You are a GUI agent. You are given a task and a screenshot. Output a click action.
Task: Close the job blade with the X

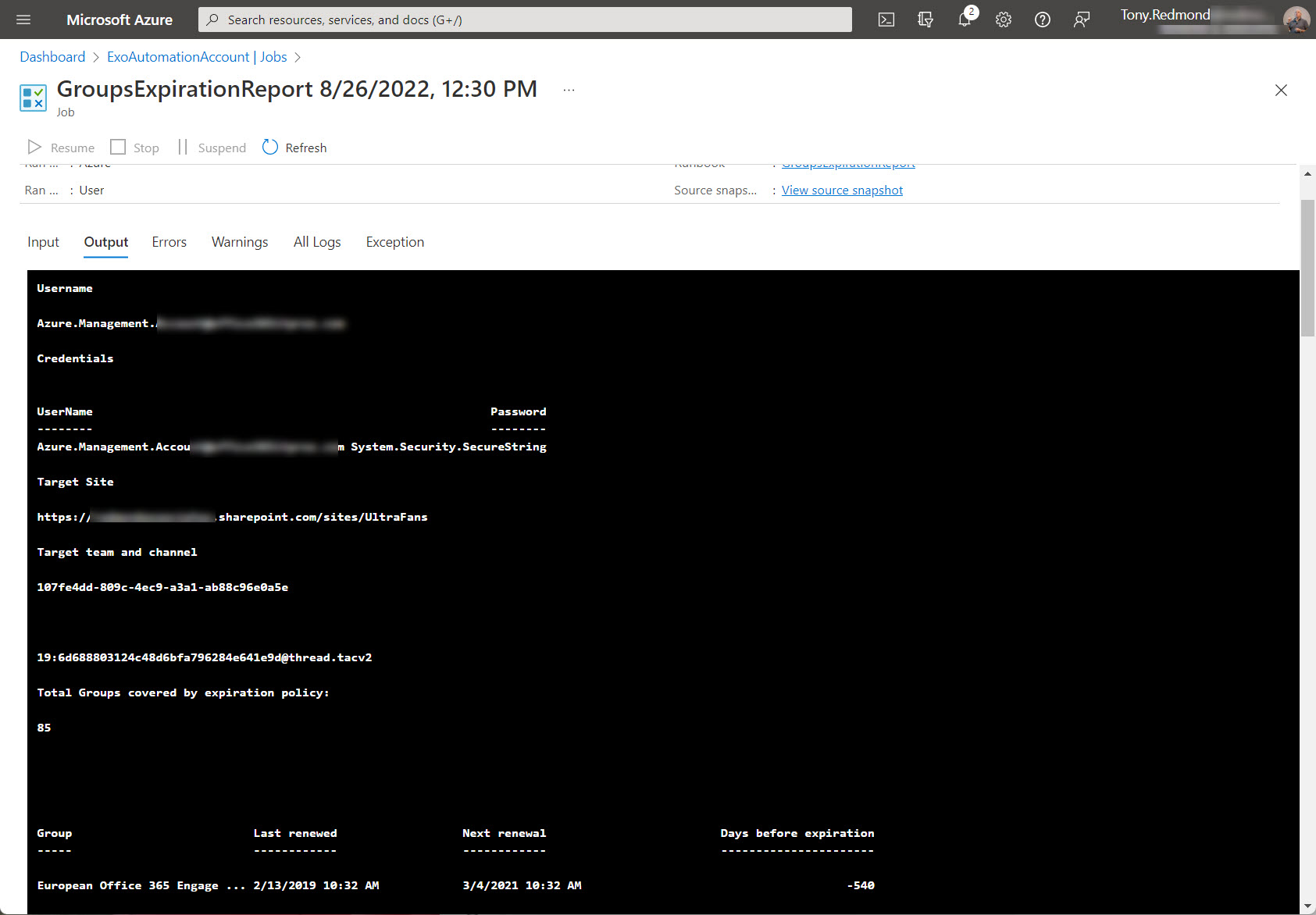[x=1281, y=91]
